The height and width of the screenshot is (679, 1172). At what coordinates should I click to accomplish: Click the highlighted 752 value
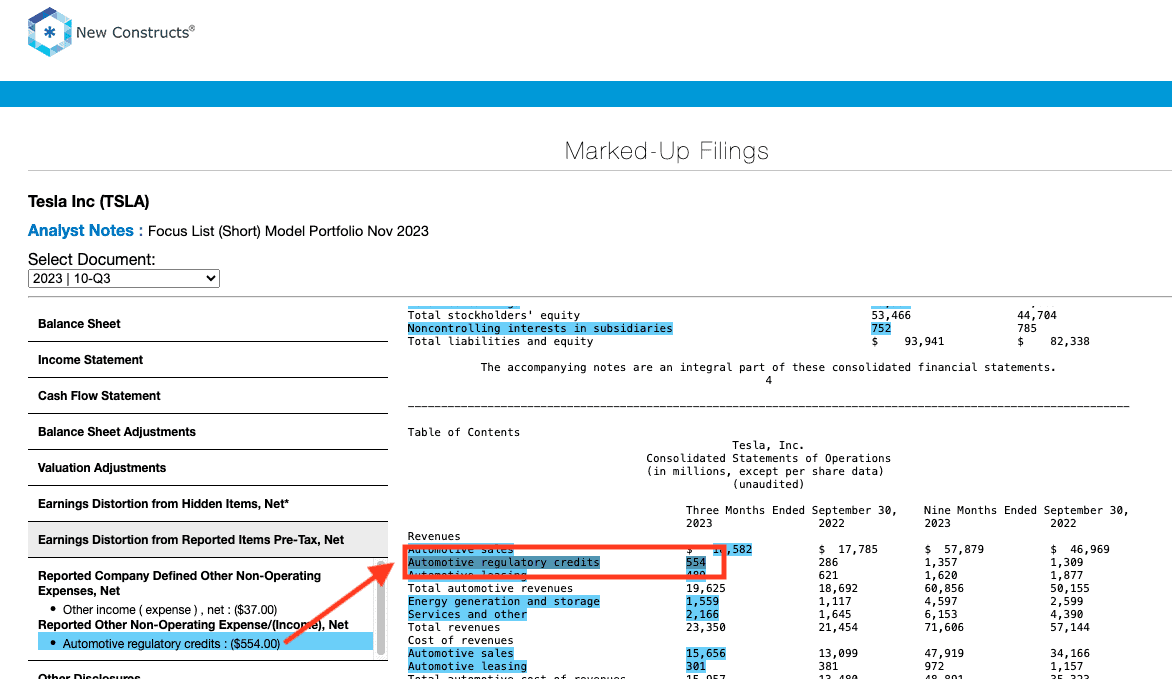coord(881,328)
